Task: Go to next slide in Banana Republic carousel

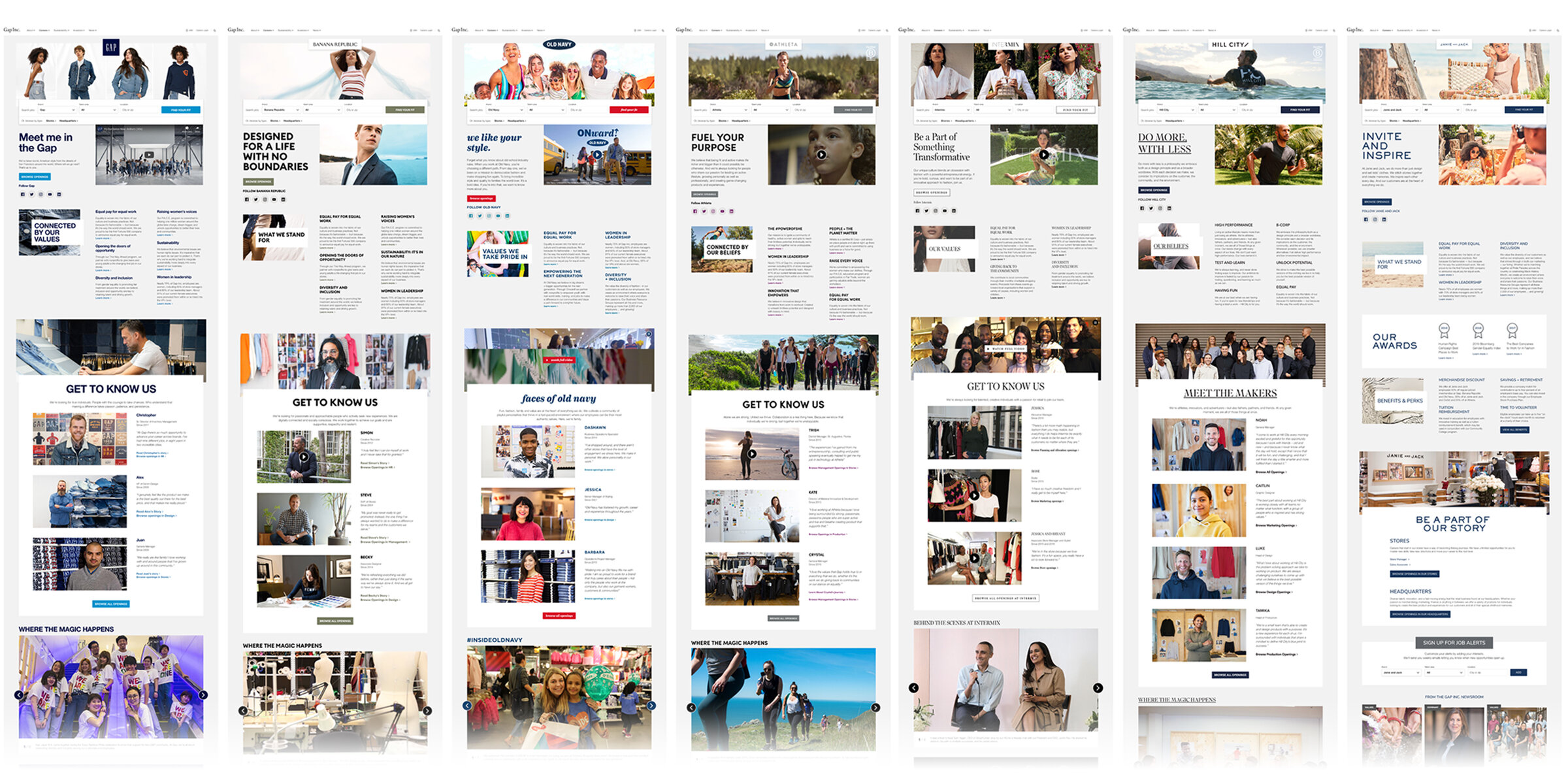Action: (x=427, y=711)
